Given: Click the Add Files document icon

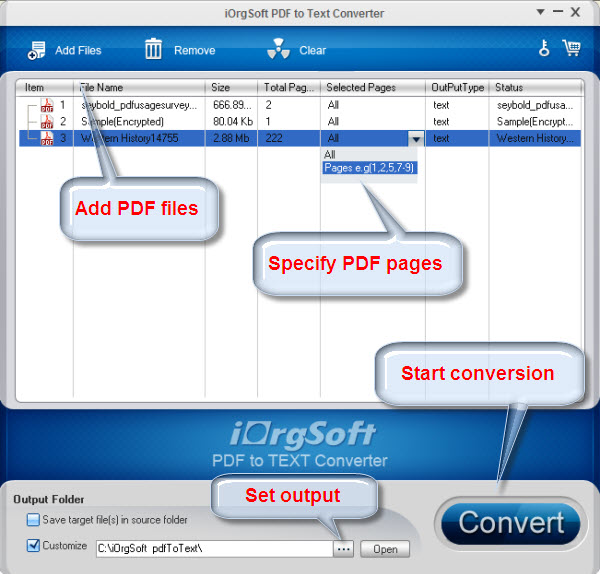Looking at the screenshot, I should tap(36, 51).
